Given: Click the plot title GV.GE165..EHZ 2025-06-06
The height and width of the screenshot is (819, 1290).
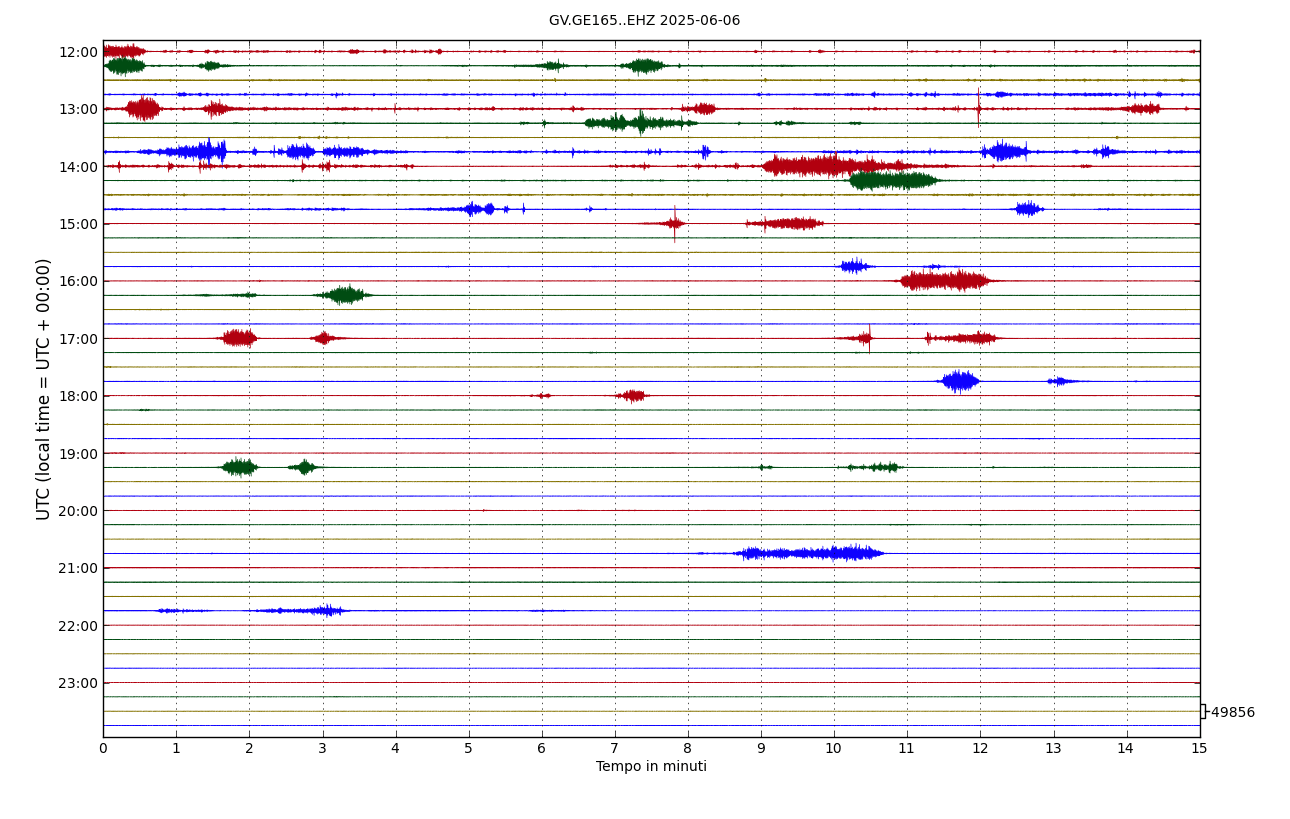Looking at the screenshot, I should [x=644, y=21].
